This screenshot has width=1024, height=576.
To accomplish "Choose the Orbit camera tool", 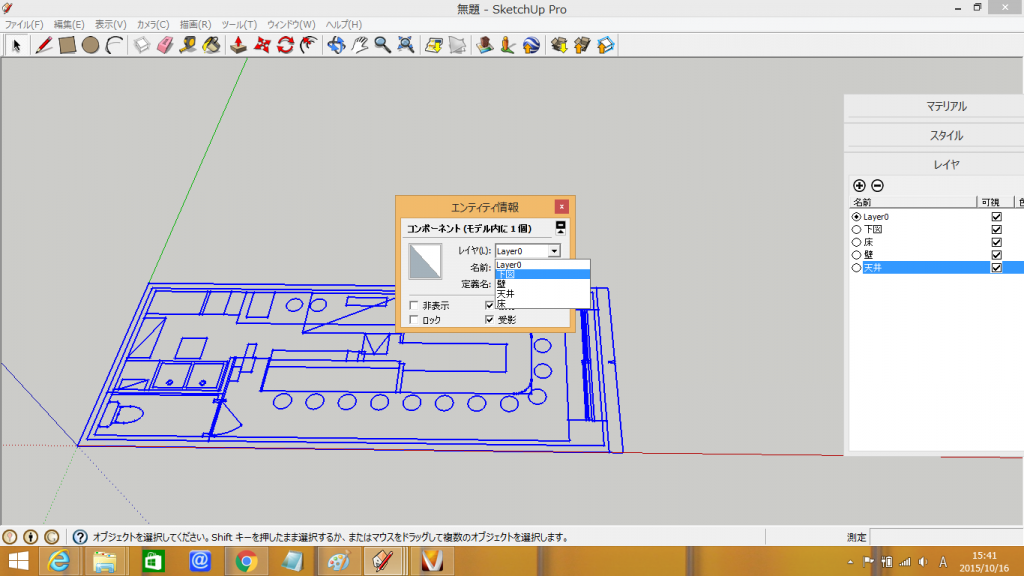I will (x=336, y=45).
